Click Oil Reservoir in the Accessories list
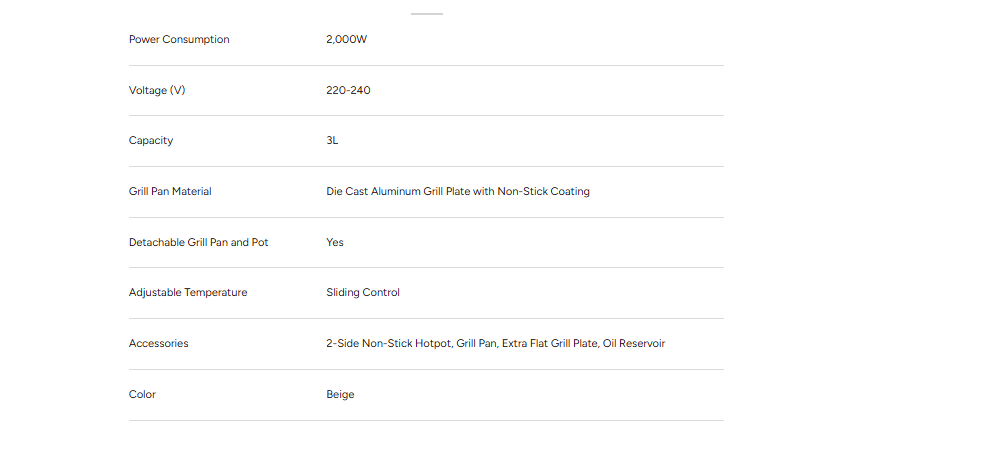This screenshot has height=453, width=1004. pyautogui.click(x=634, y=343)
